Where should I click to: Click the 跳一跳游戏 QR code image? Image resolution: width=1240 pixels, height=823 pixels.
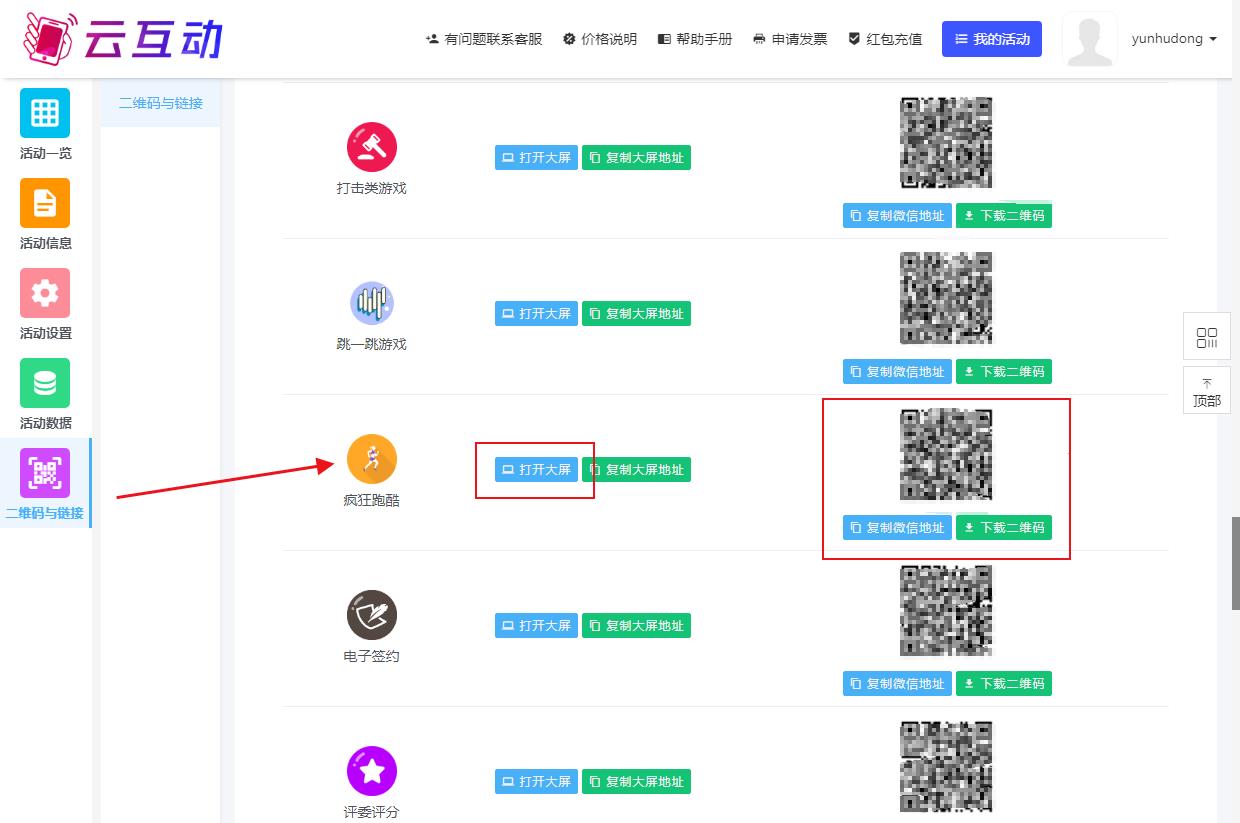947,299
